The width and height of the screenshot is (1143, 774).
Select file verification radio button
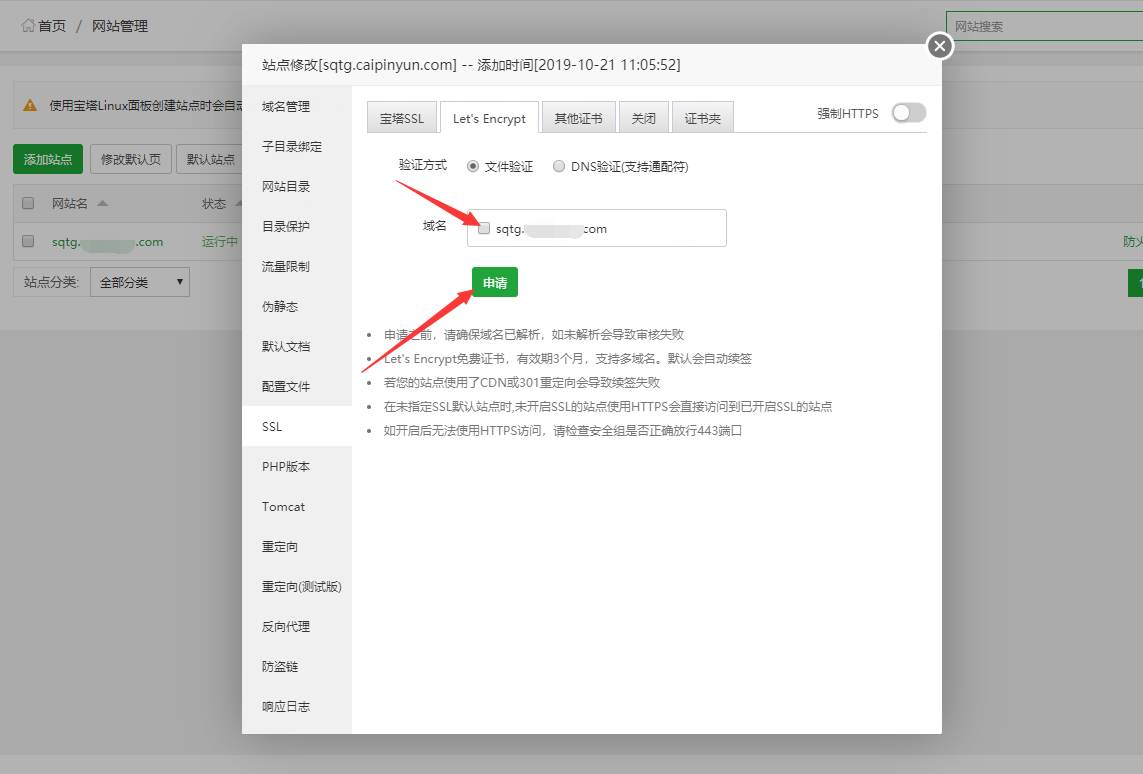point(473,166)
